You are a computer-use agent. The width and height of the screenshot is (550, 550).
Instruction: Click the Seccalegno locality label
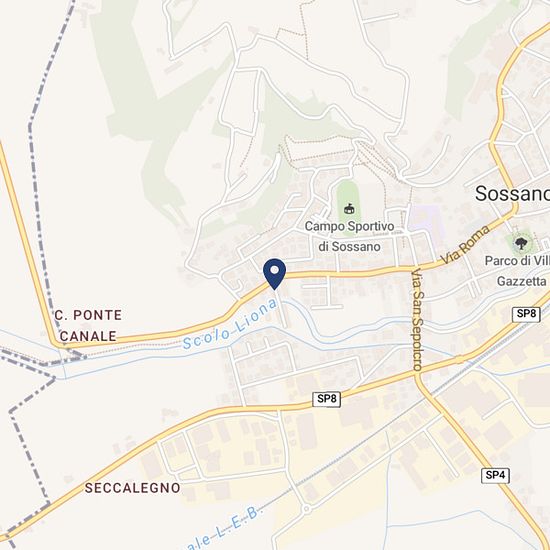click(x=133, y=488)
